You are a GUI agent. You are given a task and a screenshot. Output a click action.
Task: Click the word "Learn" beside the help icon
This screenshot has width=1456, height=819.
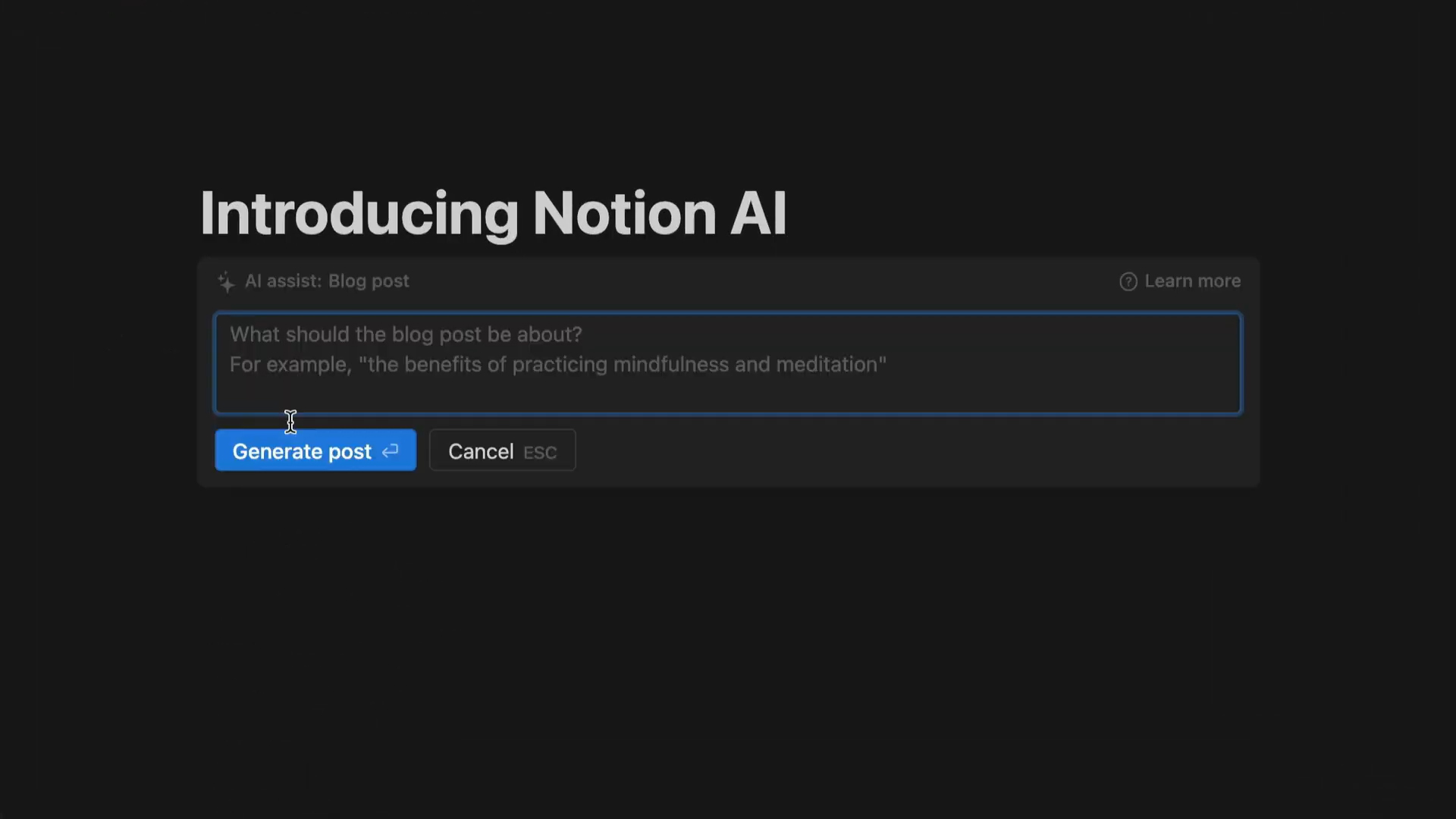(1168, 281)
